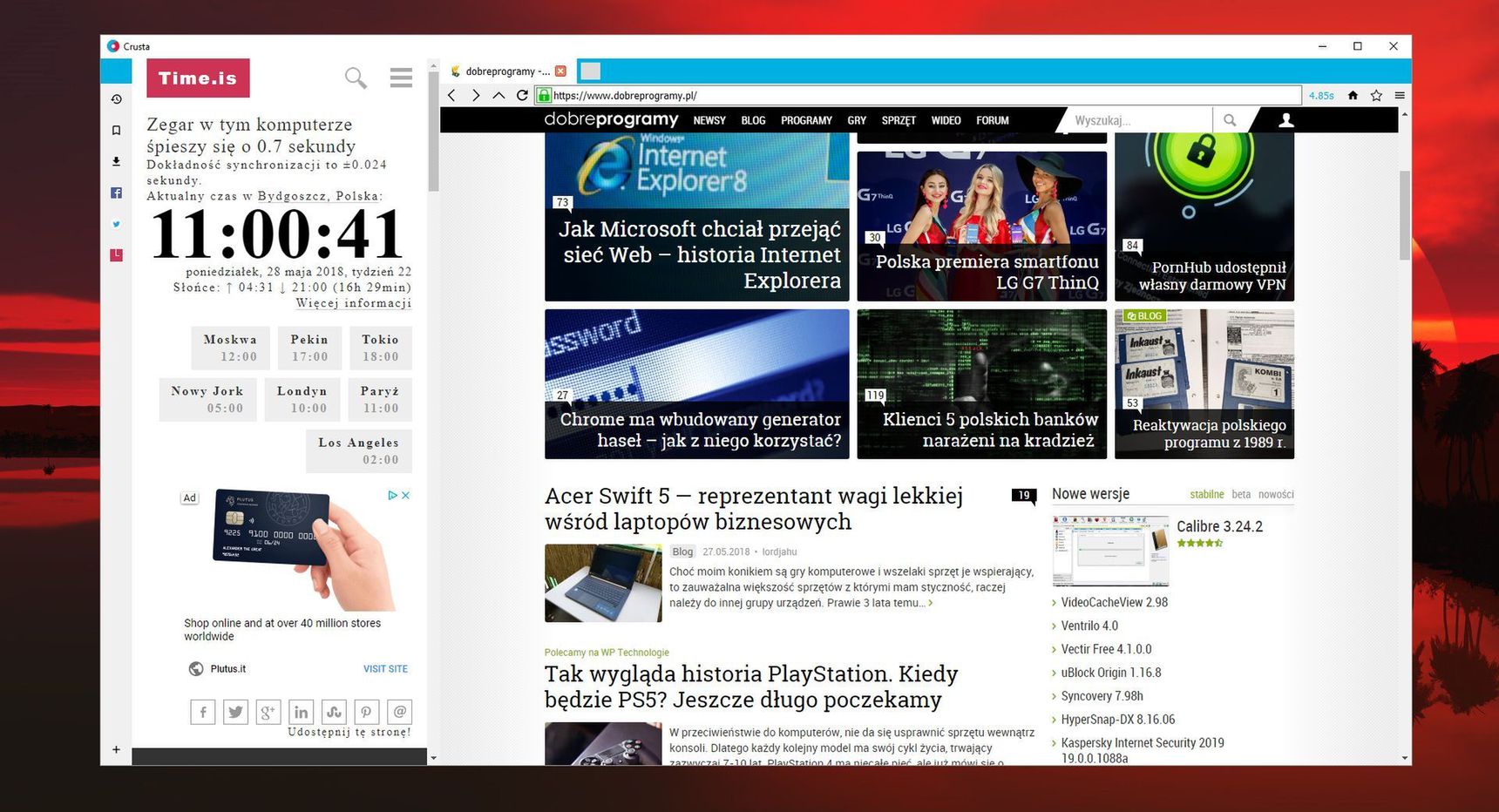Screen dimensions: 1499x812
Task: Open user account icon on dobreprogramy
Action: pyautogui.click(x=1285, y=120)
